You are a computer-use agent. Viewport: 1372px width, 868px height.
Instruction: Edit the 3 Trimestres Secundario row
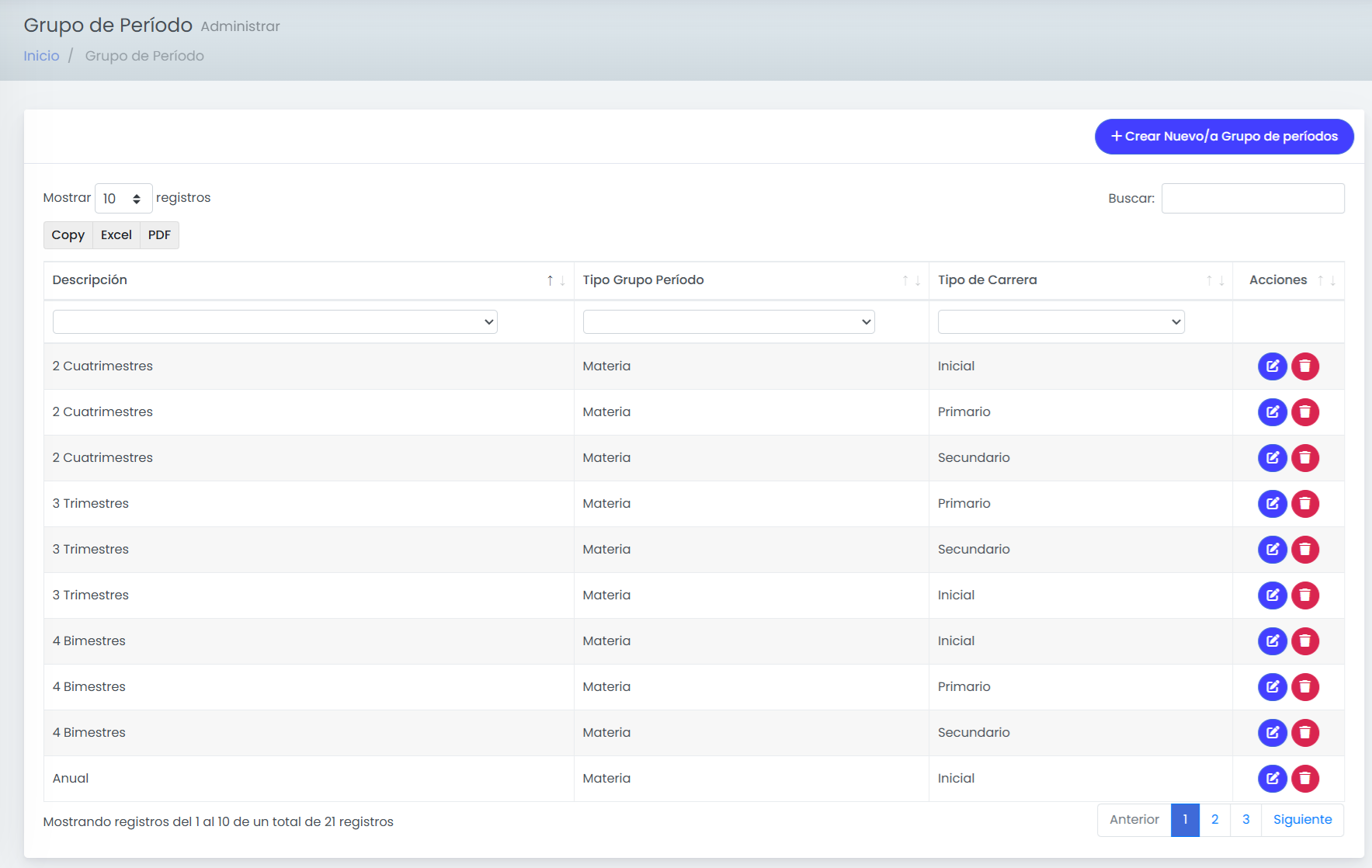1272,550
